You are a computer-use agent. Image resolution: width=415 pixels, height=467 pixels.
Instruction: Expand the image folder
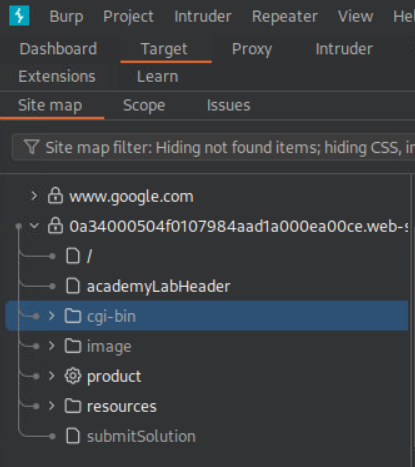coord(51,346)
